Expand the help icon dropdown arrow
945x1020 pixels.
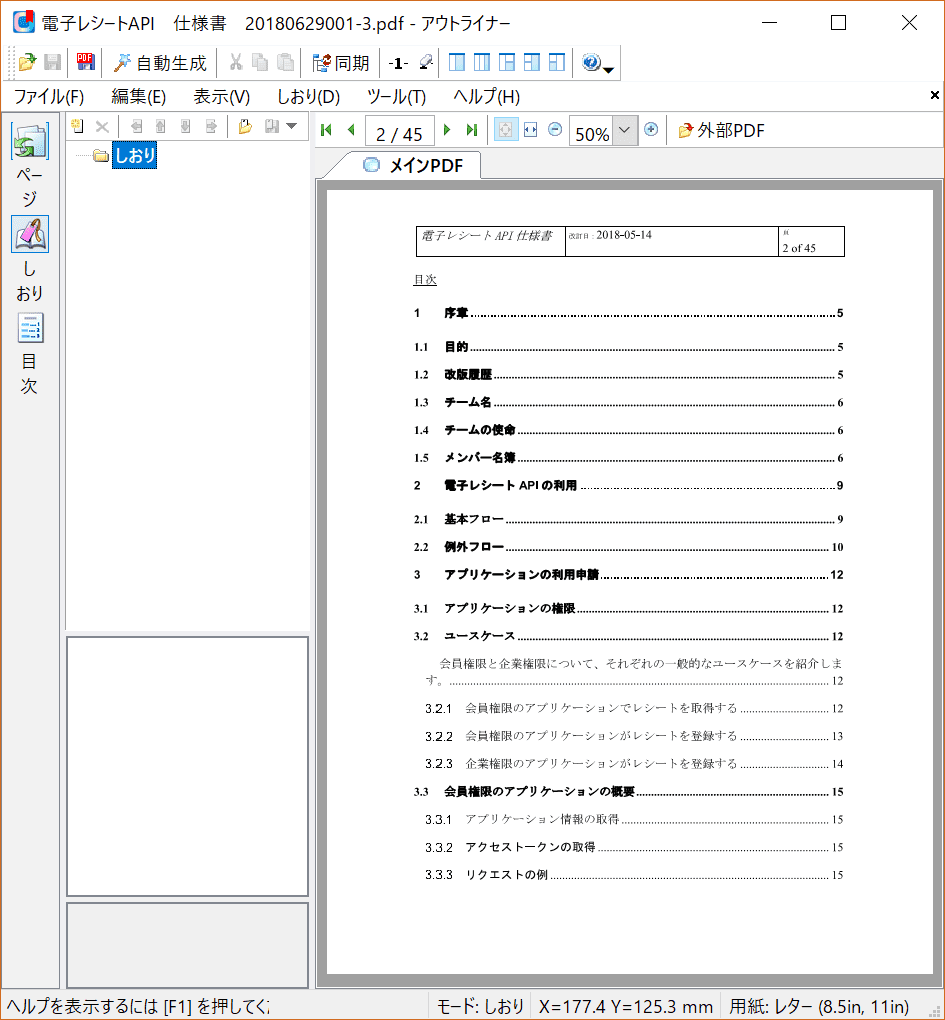point(608,68)
